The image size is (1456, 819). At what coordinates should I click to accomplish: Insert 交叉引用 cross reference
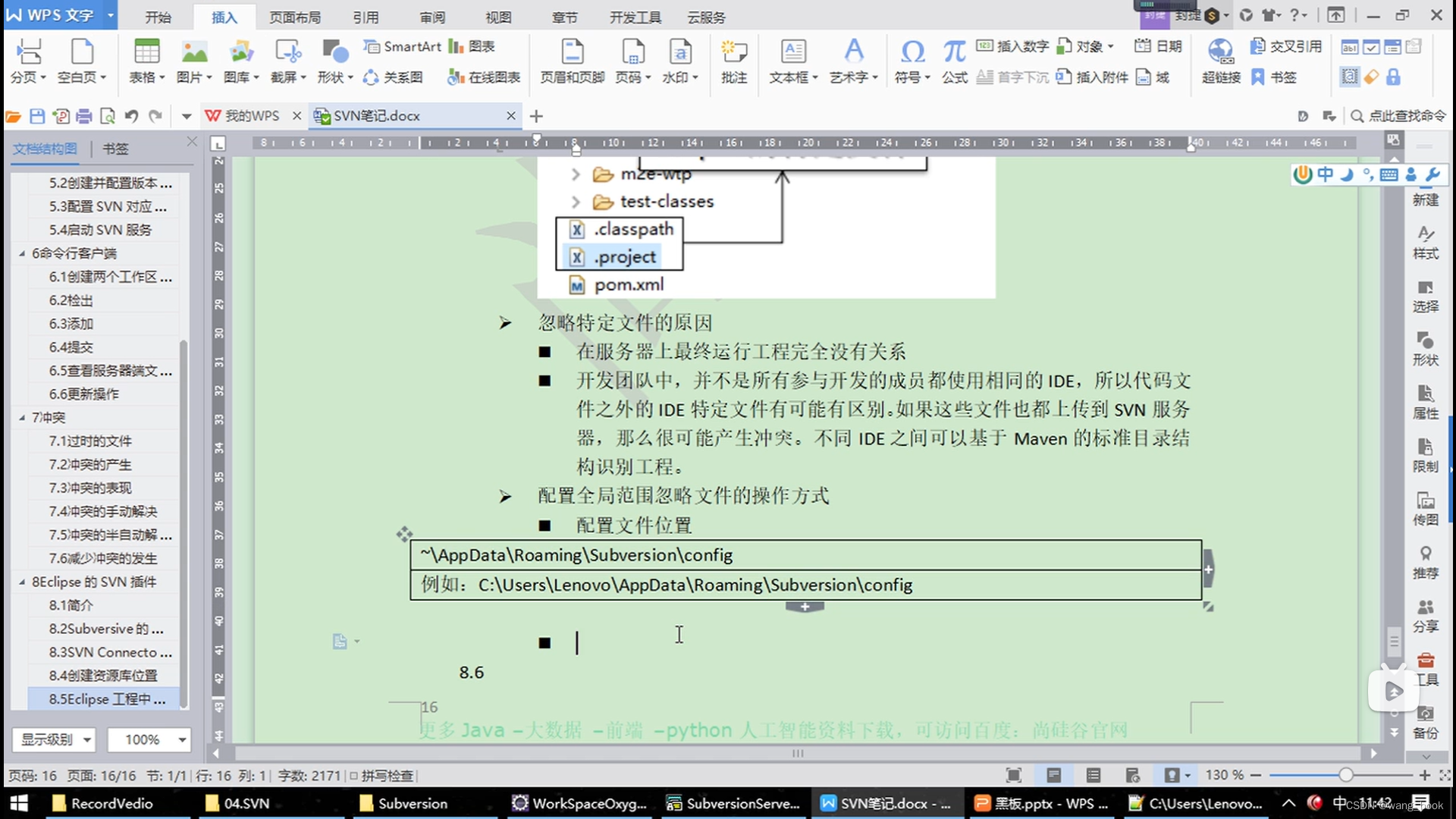point(1286,46)
